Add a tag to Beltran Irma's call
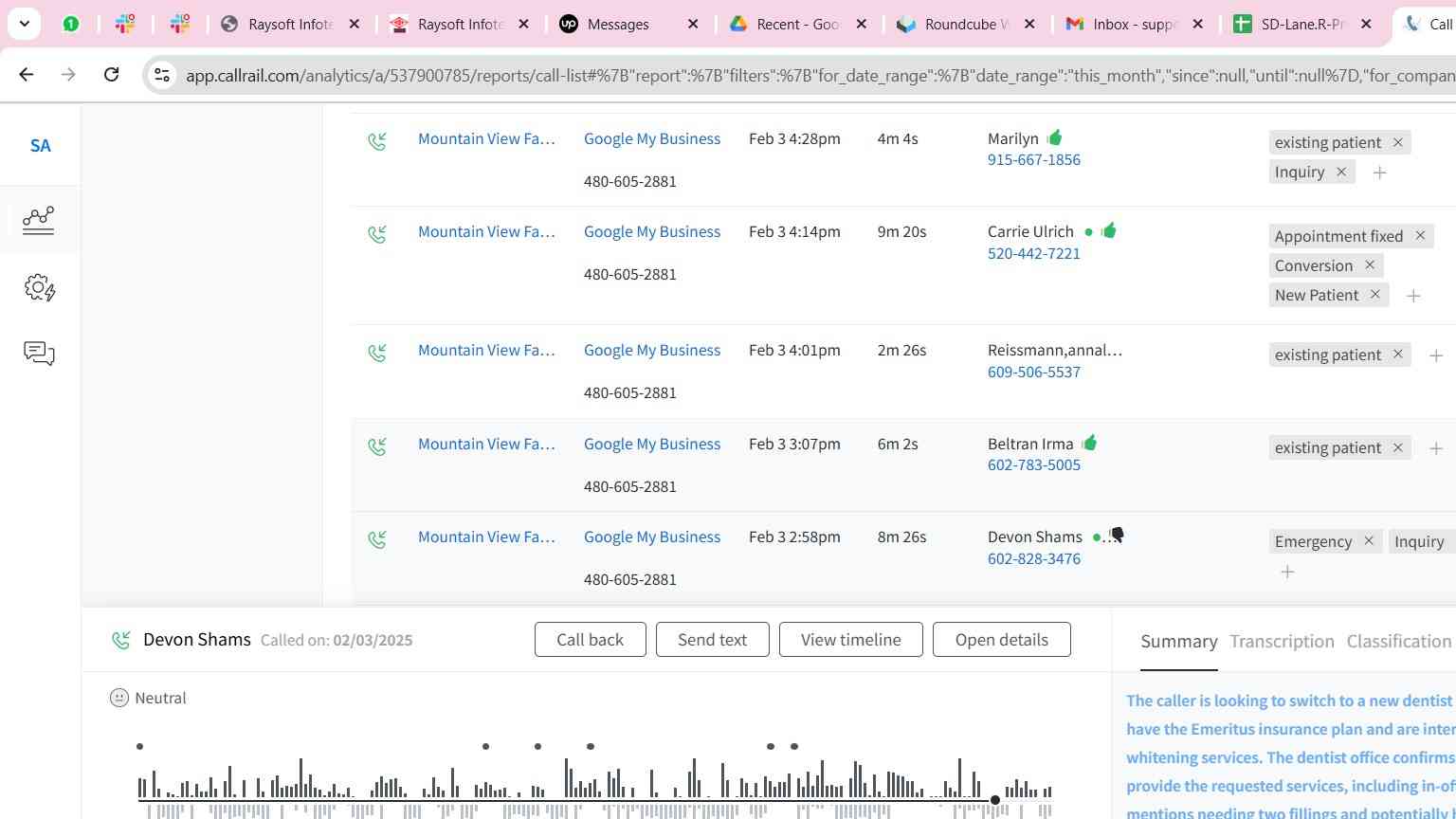1456x819 pixels. click(x=1436, y=448)
